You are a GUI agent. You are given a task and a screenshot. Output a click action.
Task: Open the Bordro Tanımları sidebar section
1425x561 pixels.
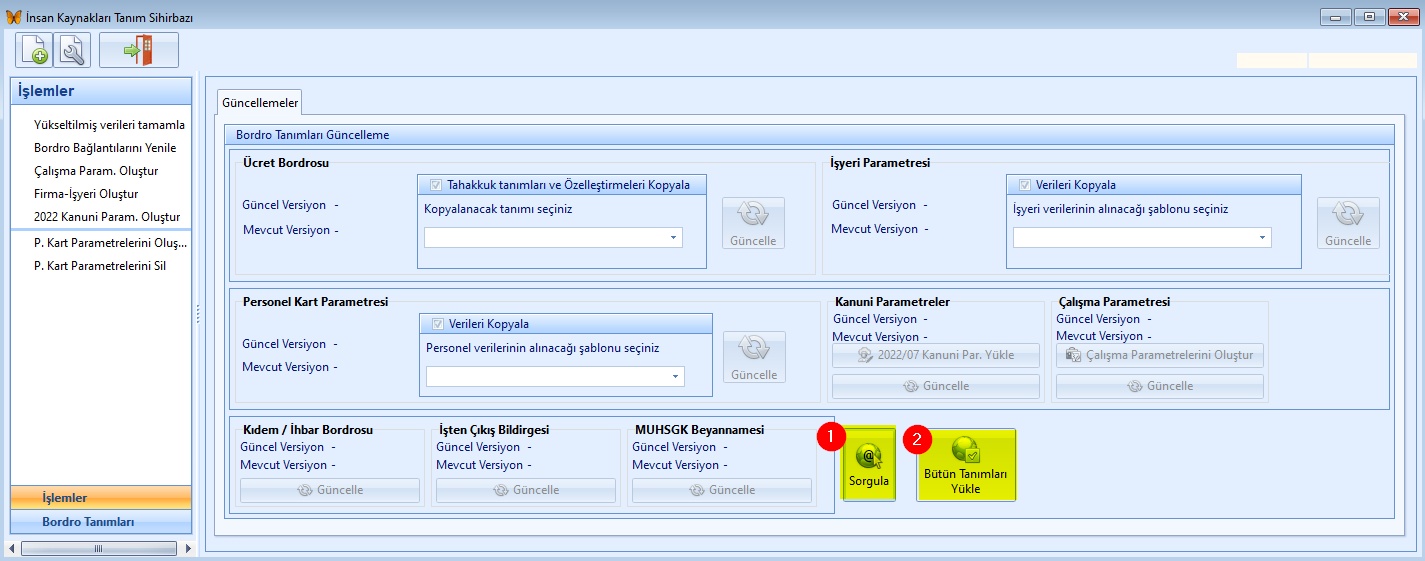tap(100, 522)
